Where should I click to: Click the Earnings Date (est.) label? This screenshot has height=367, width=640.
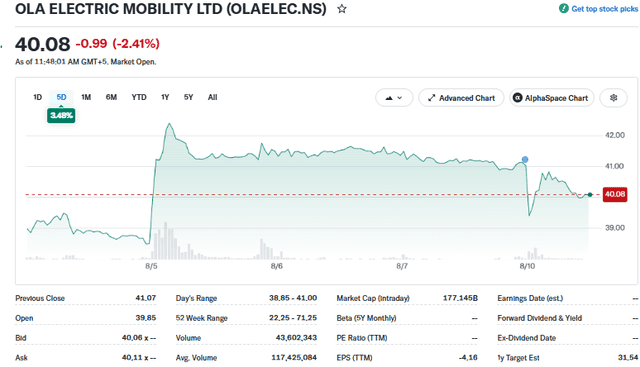coord(530,298)
